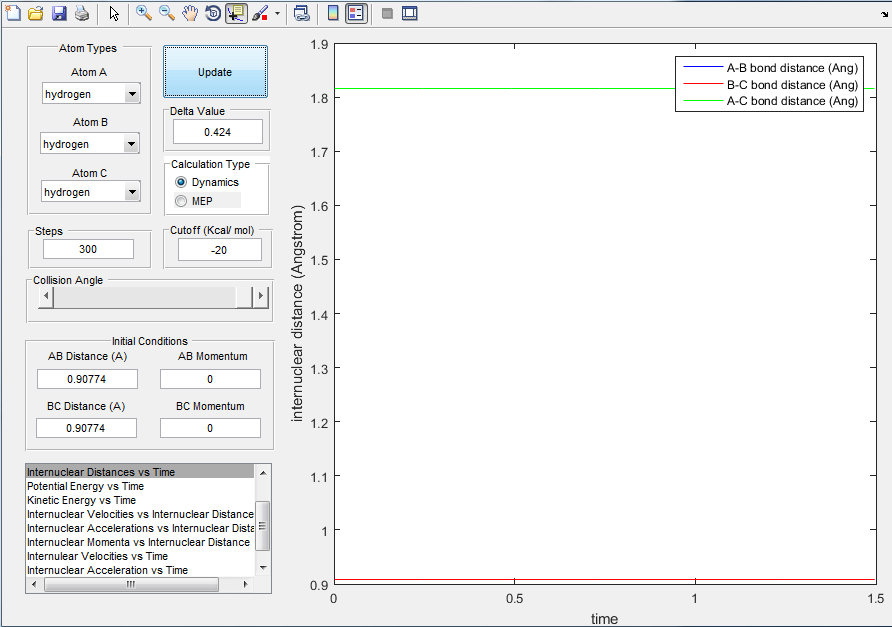This screenshot has height=627, width=892.
Task: Click the New Figure toolbar icon
Action: click(13, 13)
